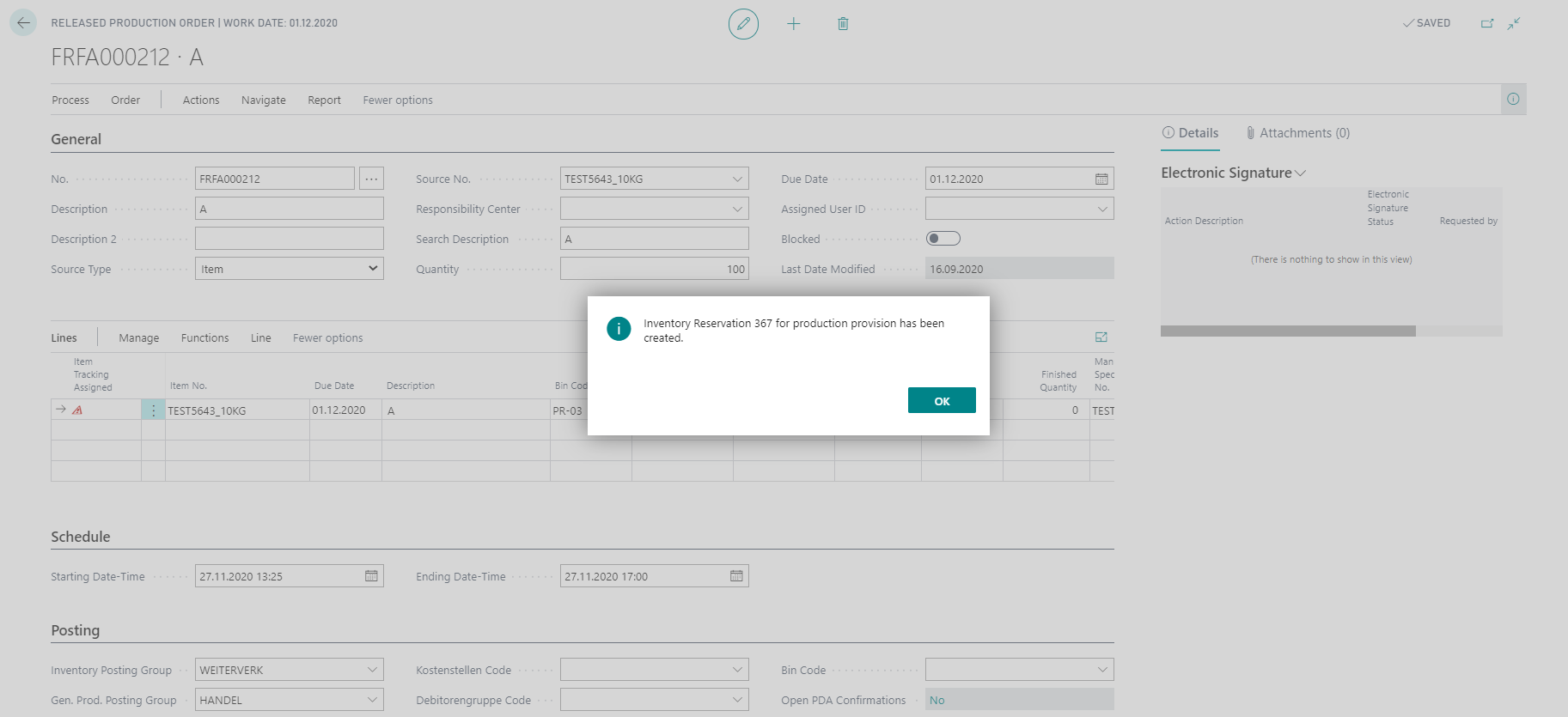Click the pencil edit icon

pyautogui.click(x=743, y=24)
